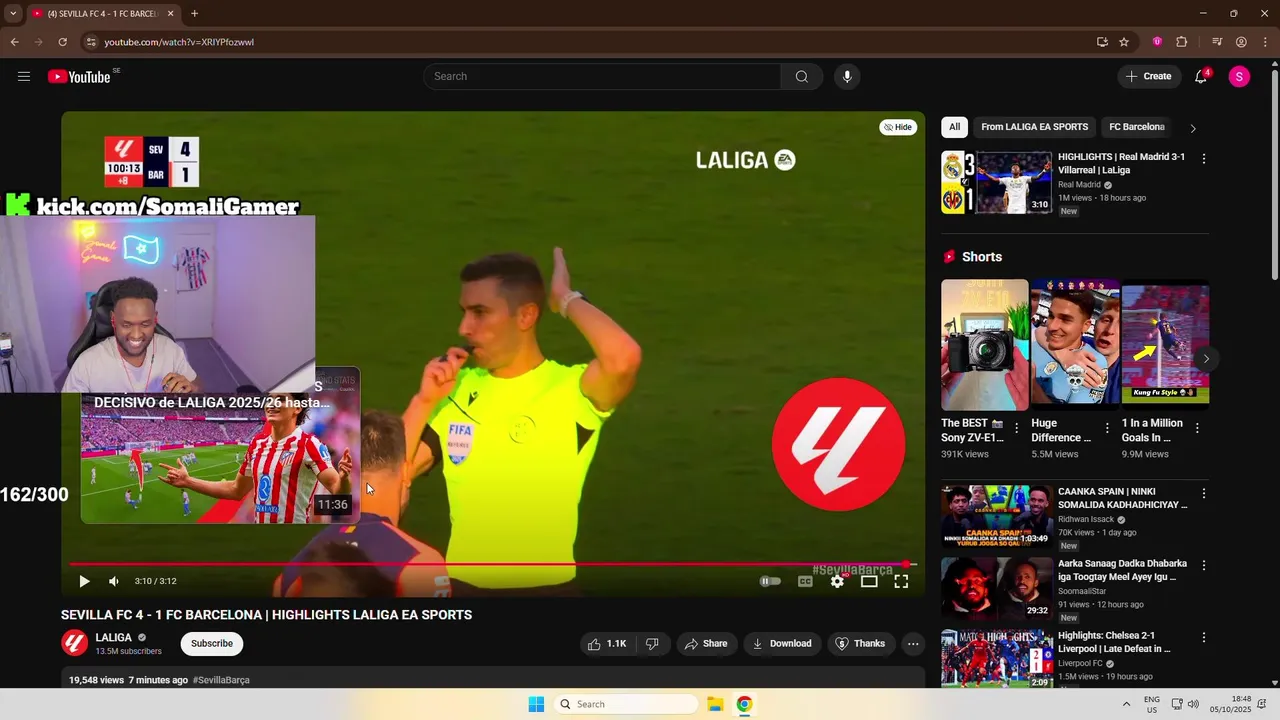Subscribe to the LALIGA channel
Image resolution: width=1280 pixels, height=720 pixels.
pyautogui.click(x=212, y=644)
